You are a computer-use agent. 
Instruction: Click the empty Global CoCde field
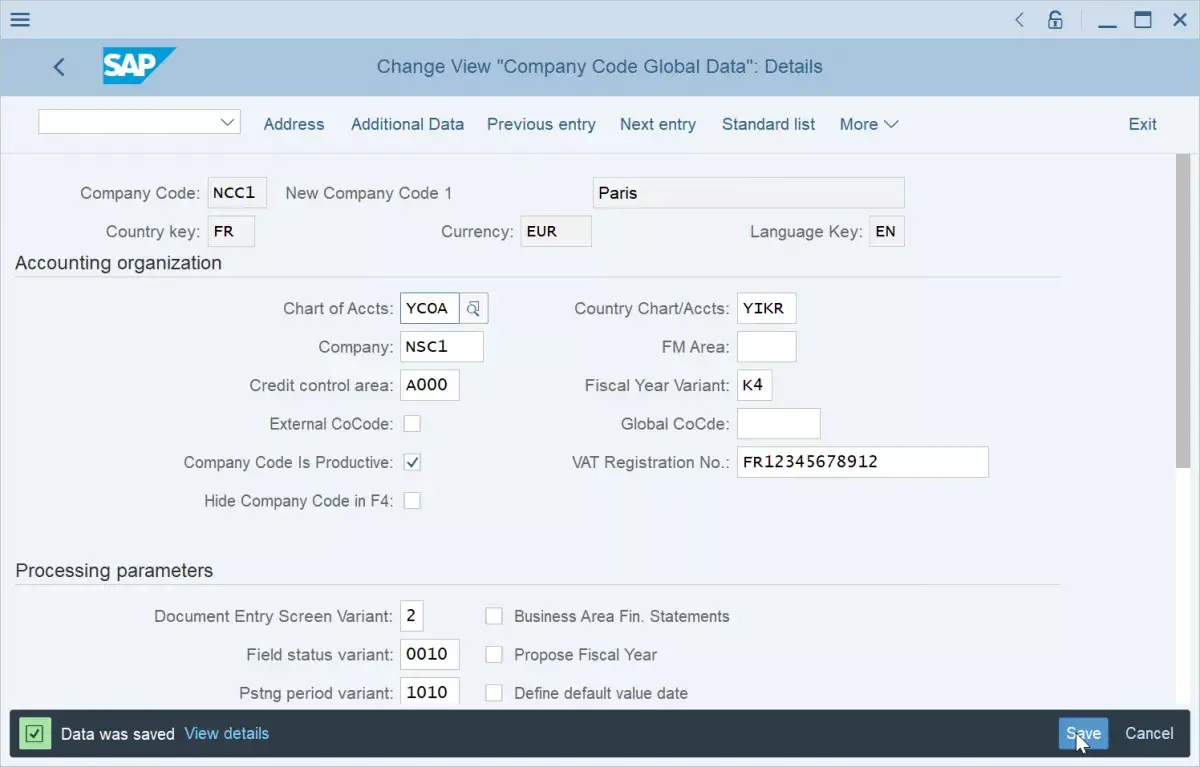[778, 424]
